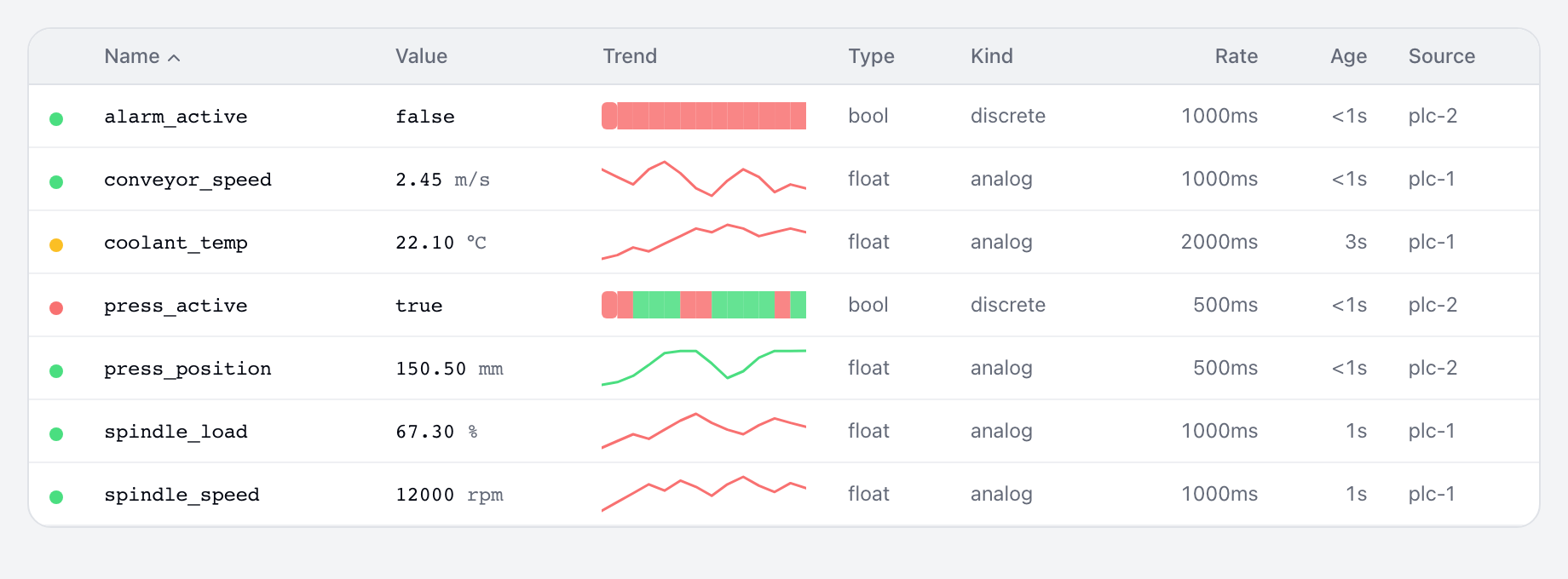Viewport: 1568px width, 579px height.
Task: Click the <1s age for press_active
Action: [x=1349, y=305]
